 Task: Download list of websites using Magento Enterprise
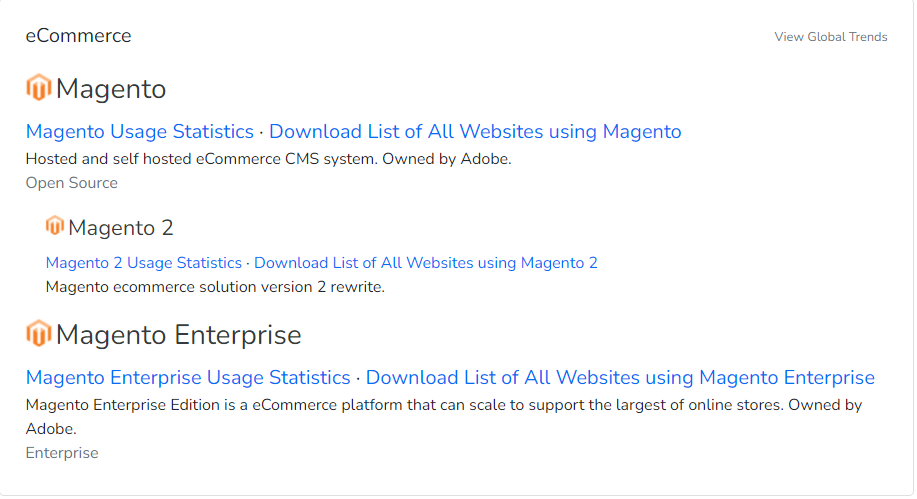pos(620,378)
